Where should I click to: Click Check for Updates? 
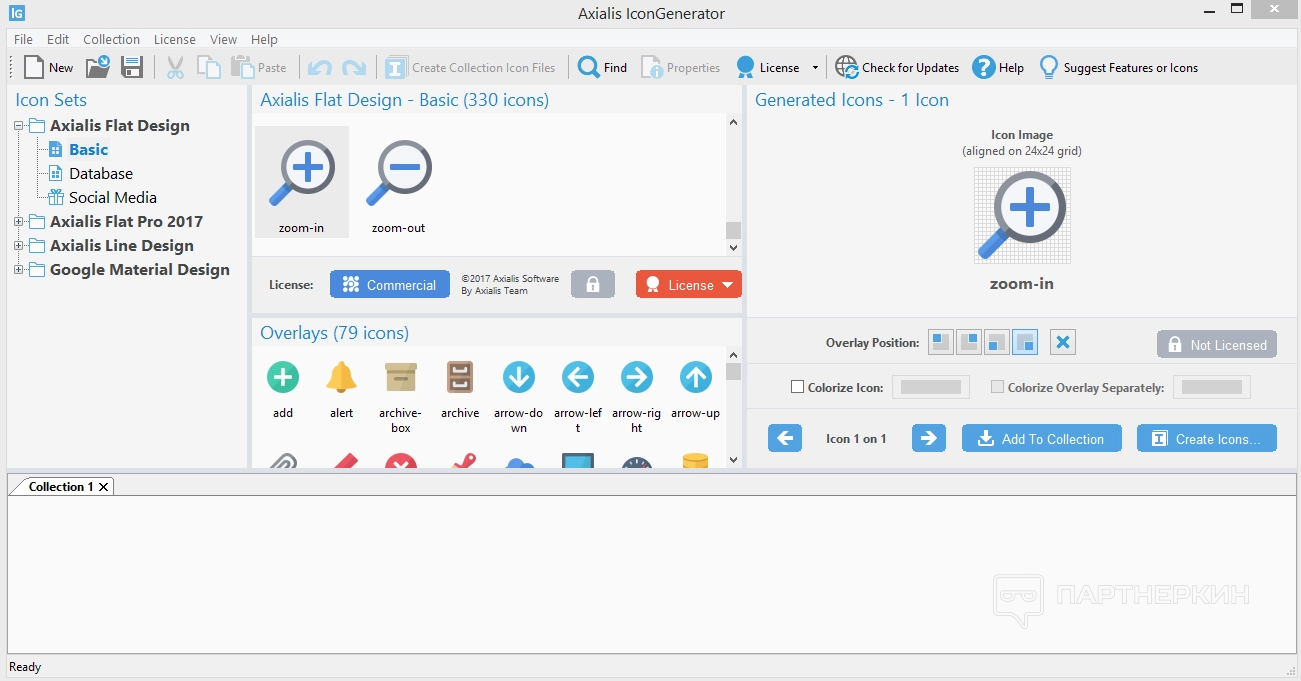coord(897,67)
